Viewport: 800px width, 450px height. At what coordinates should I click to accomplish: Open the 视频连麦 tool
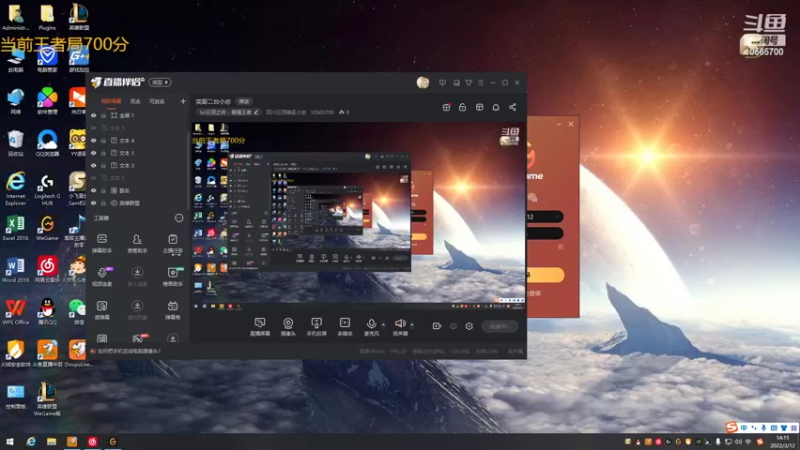click(102, 277)
